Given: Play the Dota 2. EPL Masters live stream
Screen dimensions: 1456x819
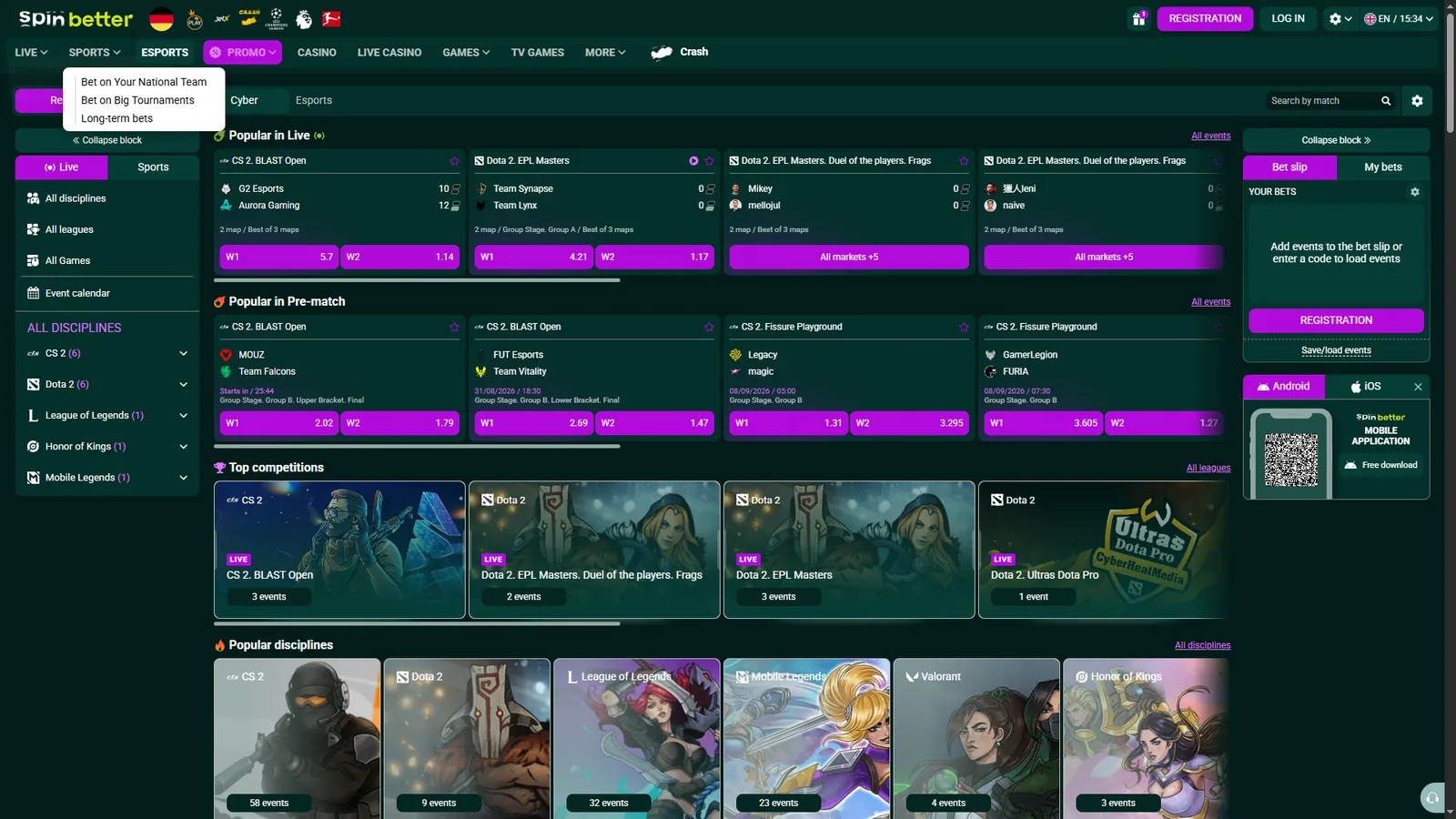Looking at the screenshot, I should pyautogui.click(x=693, y=161).
